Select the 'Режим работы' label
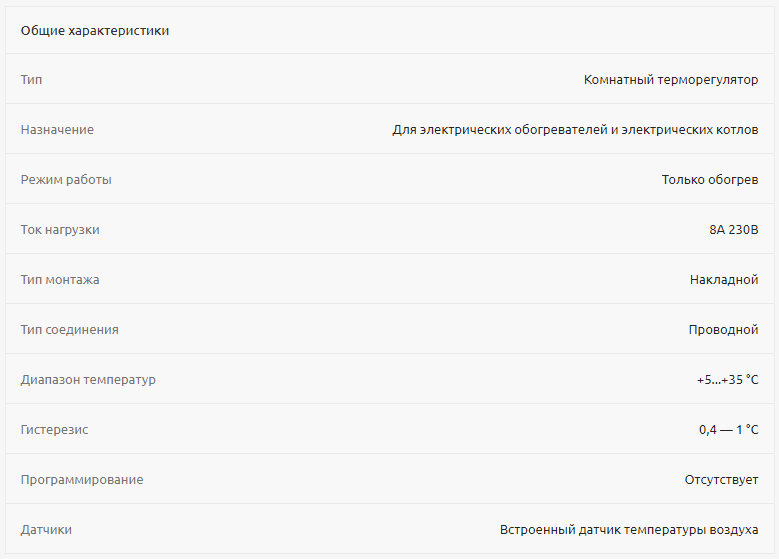The image size is (779, 559). [66, 180]
